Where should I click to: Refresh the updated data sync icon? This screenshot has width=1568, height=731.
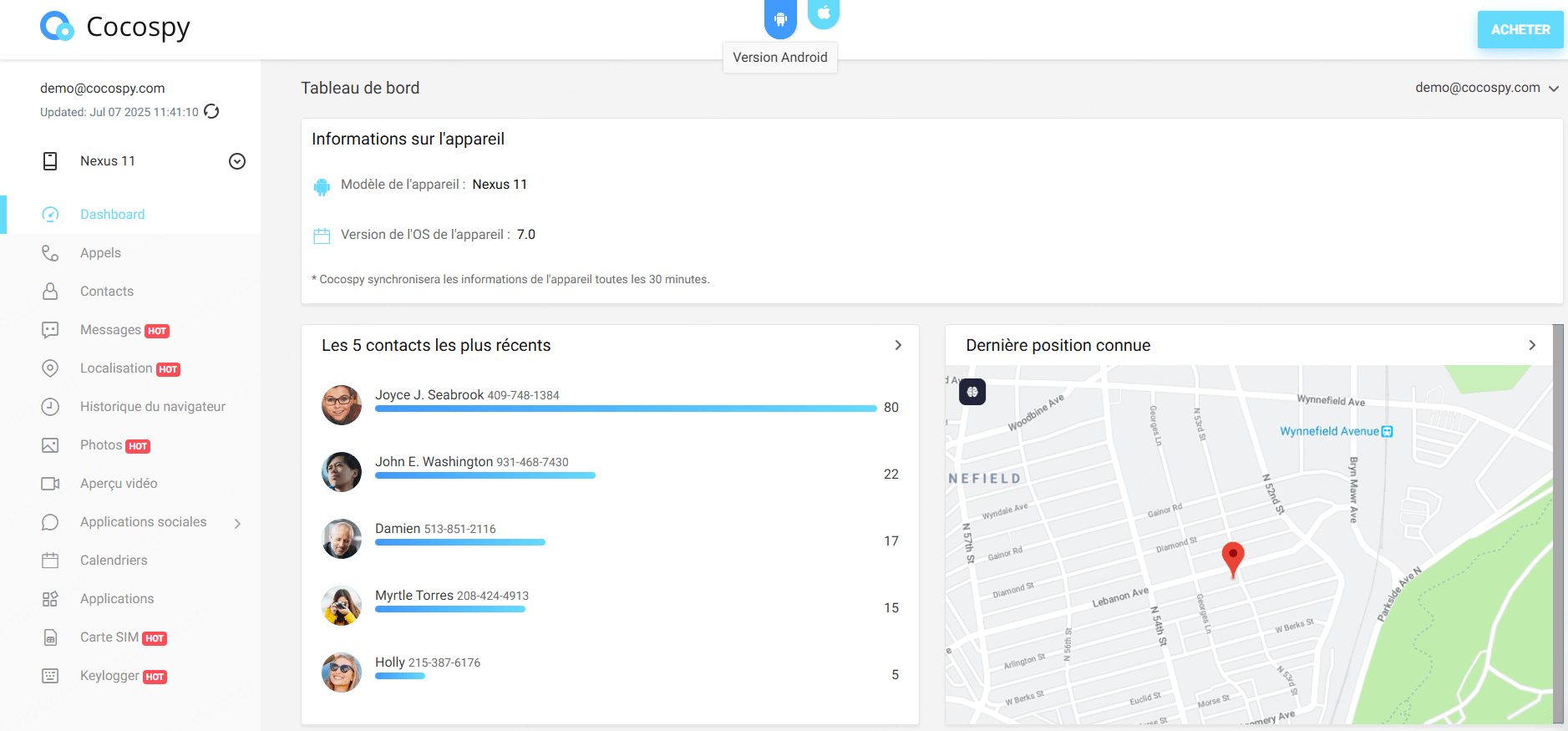point(212,112)
